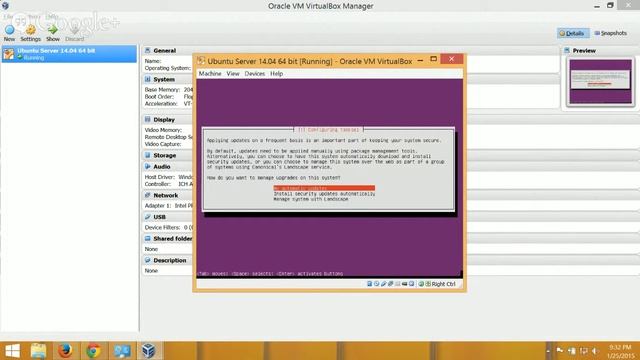This screenshot has height=360, width=640.
Task: Click the greyed Discard toolbar icon
Action: [x=74, y=30]
